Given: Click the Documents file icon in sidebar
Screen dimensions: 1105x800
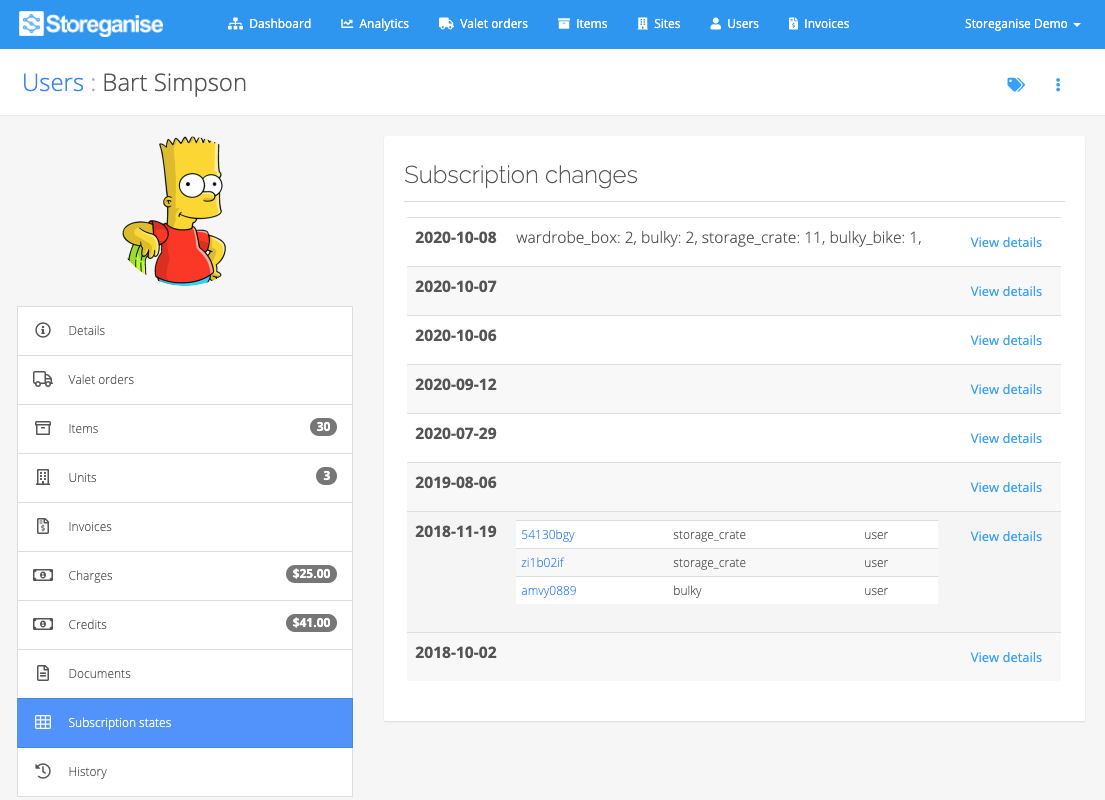Looking at the screenshot, I should tap(43, 673).
